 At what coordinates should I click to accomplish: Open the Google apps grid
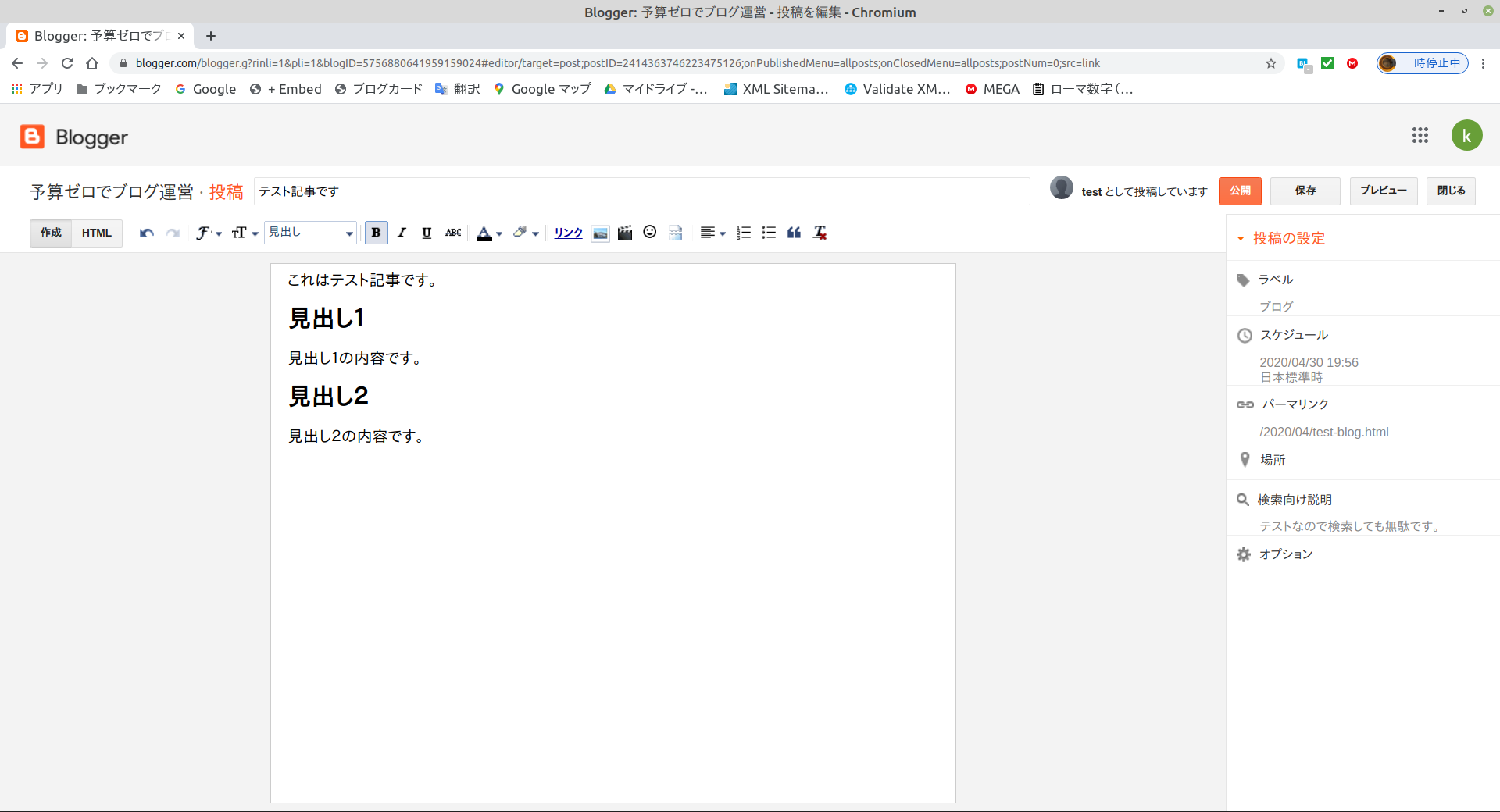pos(1420,136)
